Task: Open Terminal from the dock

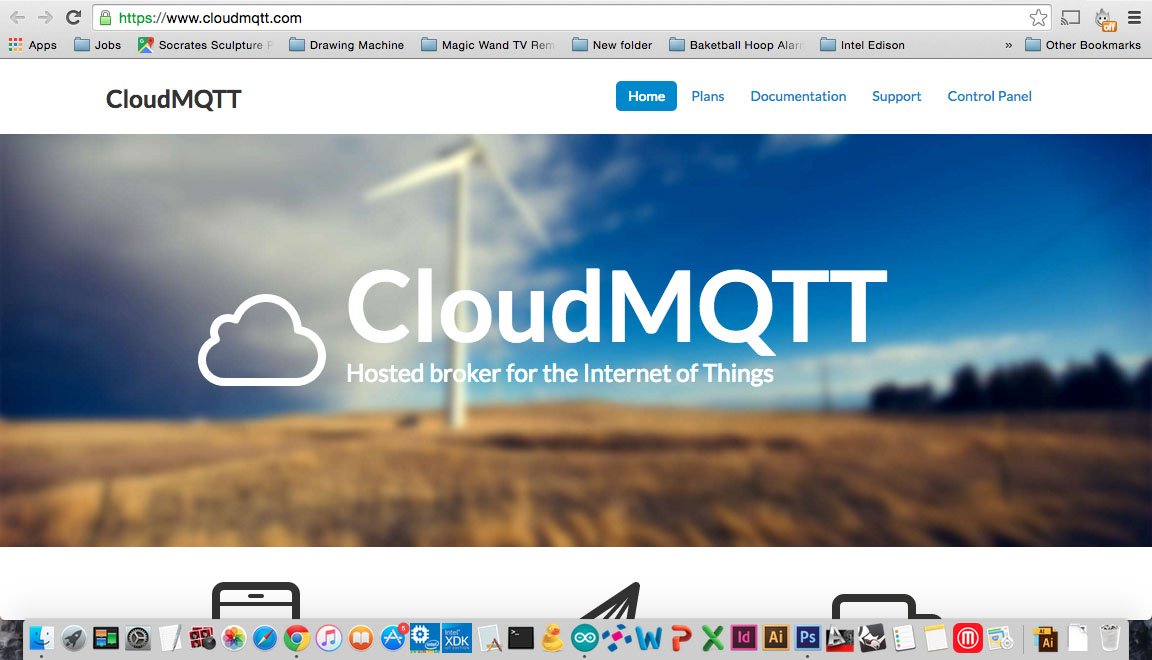Action: pos(521,638)
